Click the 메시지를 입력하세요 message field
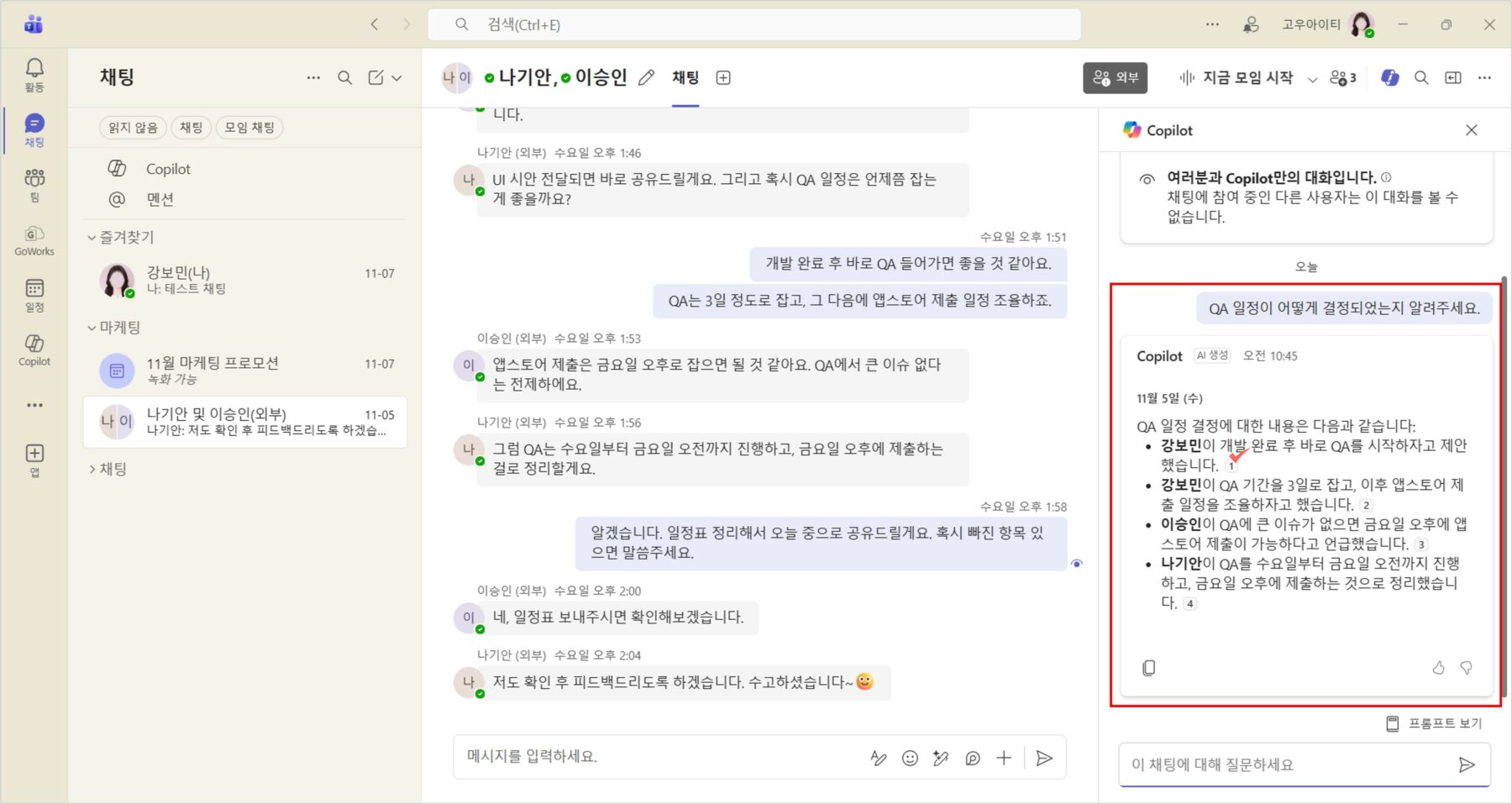This screenshot has width=1512, height=804. [655, 757]
